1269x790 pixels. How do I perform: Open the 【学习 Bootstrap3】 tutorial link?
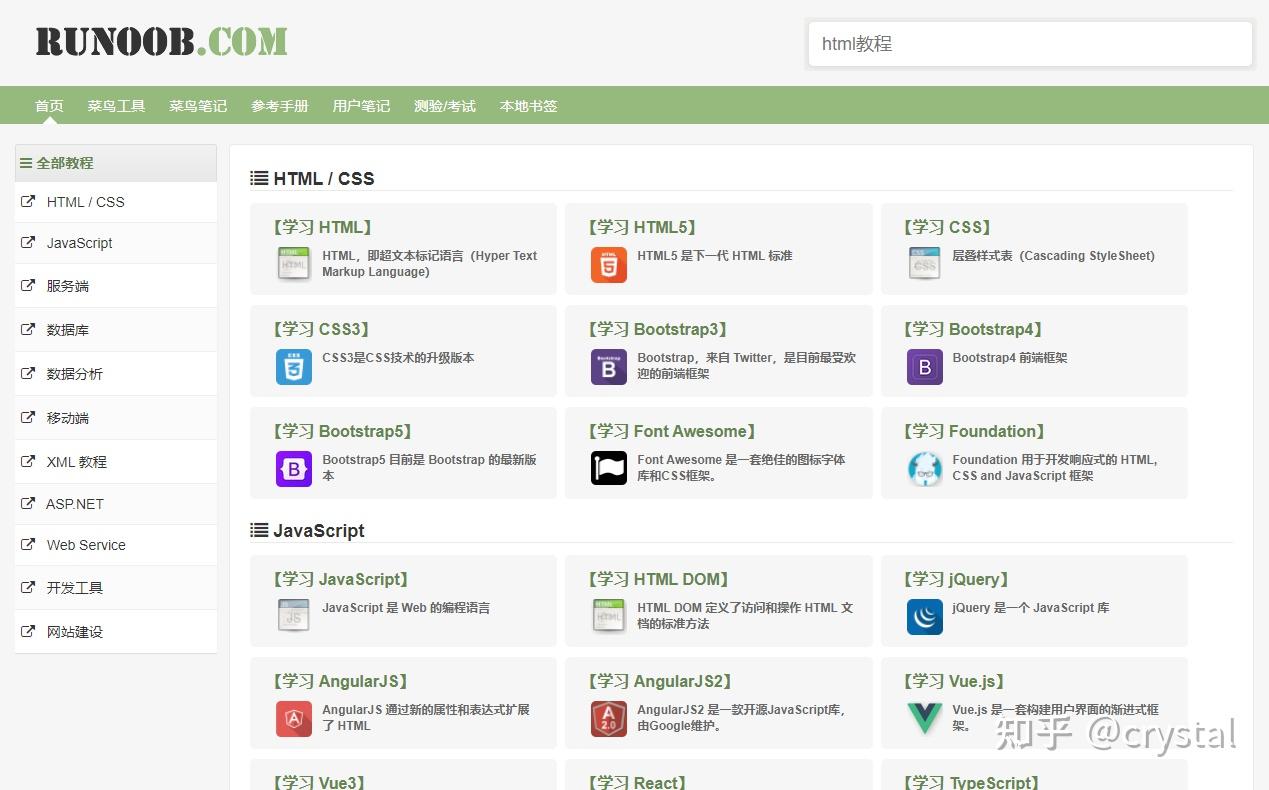click(657, 329)
